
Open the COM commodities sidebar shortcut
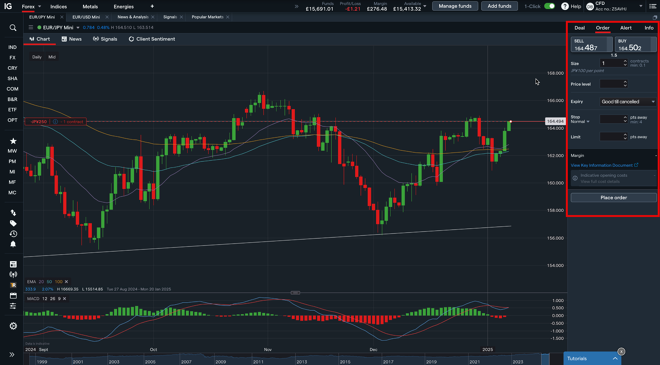[13, 89]
